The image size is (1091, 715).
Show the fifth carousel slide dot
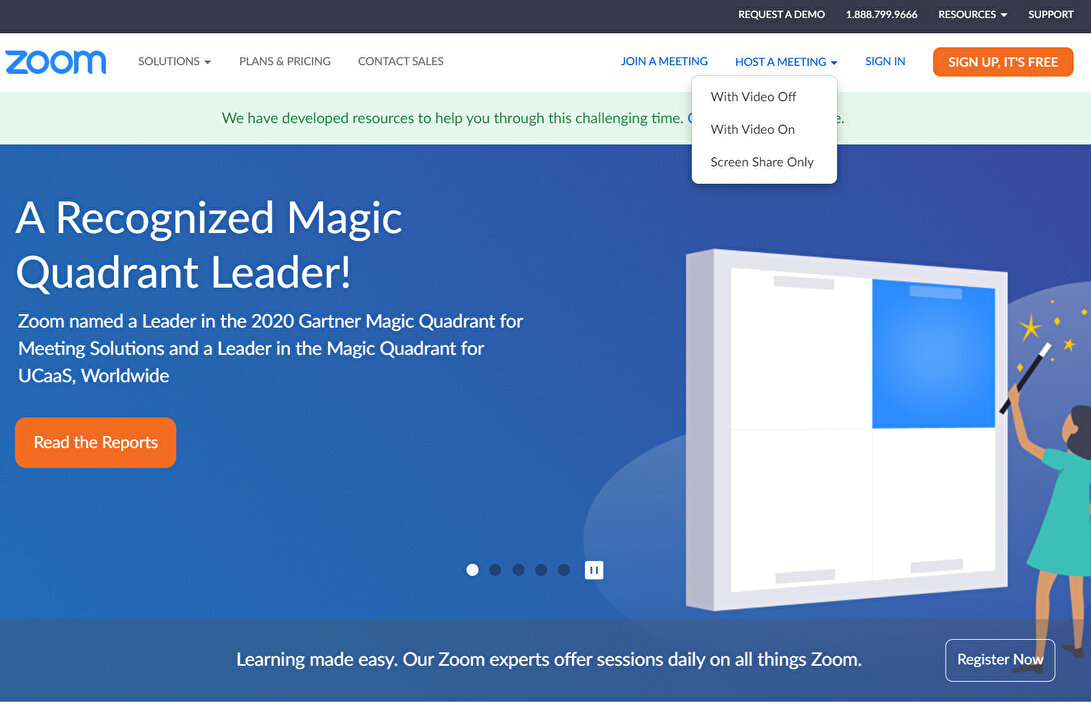564,570
